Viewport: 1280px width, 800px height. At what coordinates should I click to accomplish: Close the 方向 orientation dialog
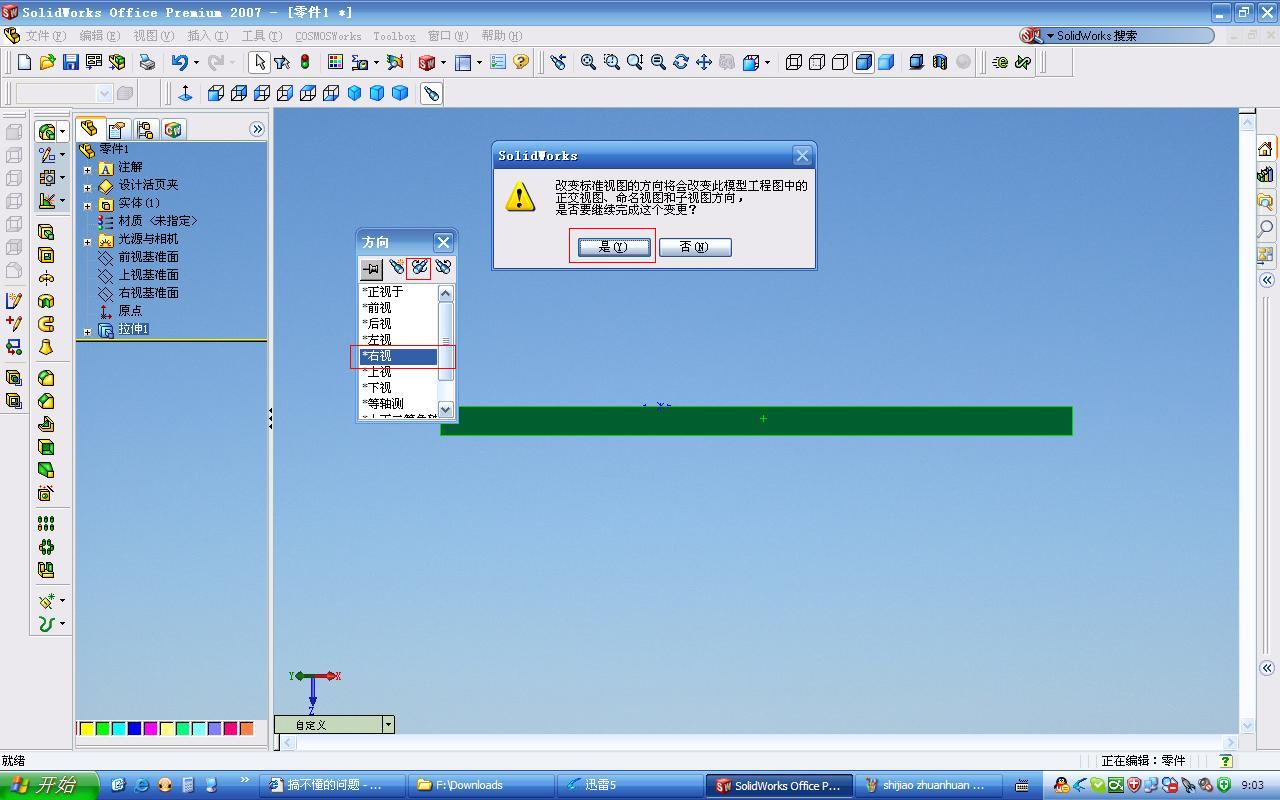coord(443,242)
